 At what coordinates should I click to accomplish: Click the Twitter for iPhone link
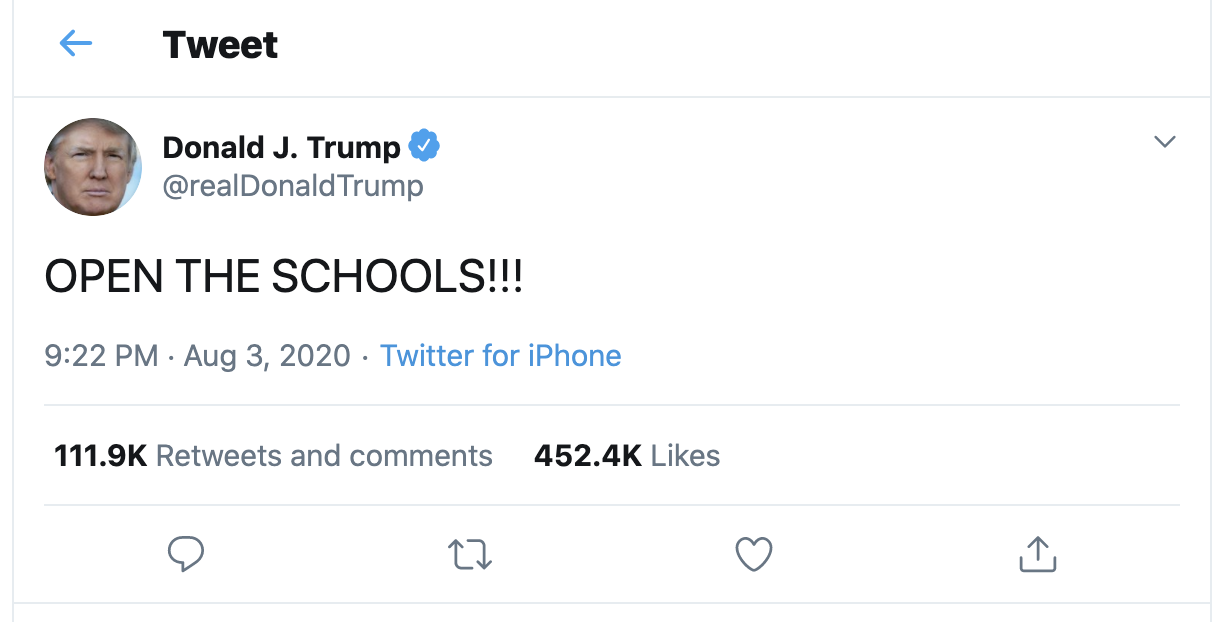501,356
